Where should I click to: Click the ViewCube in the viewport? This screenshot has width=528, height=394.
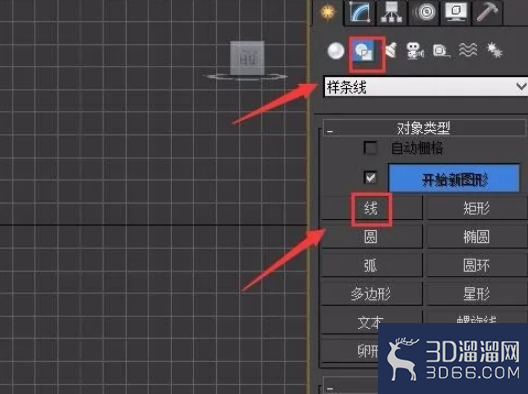pyautogui.click(x=247, y=59)
